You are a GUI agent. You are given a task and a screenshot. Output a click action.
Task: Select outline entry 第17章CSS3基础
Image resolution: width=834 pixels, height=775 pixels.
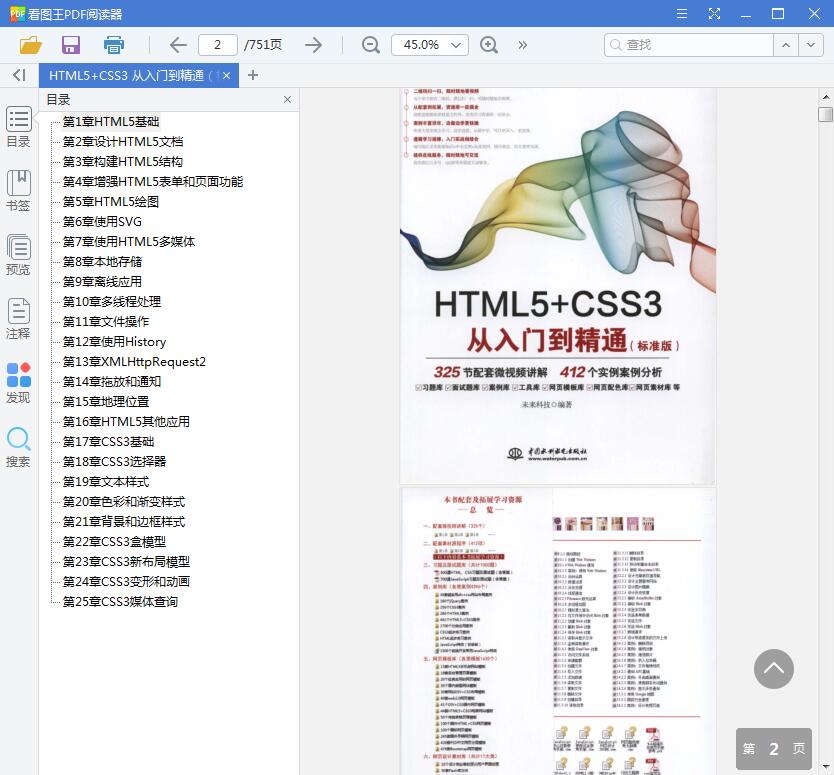(x=109, y=441)
